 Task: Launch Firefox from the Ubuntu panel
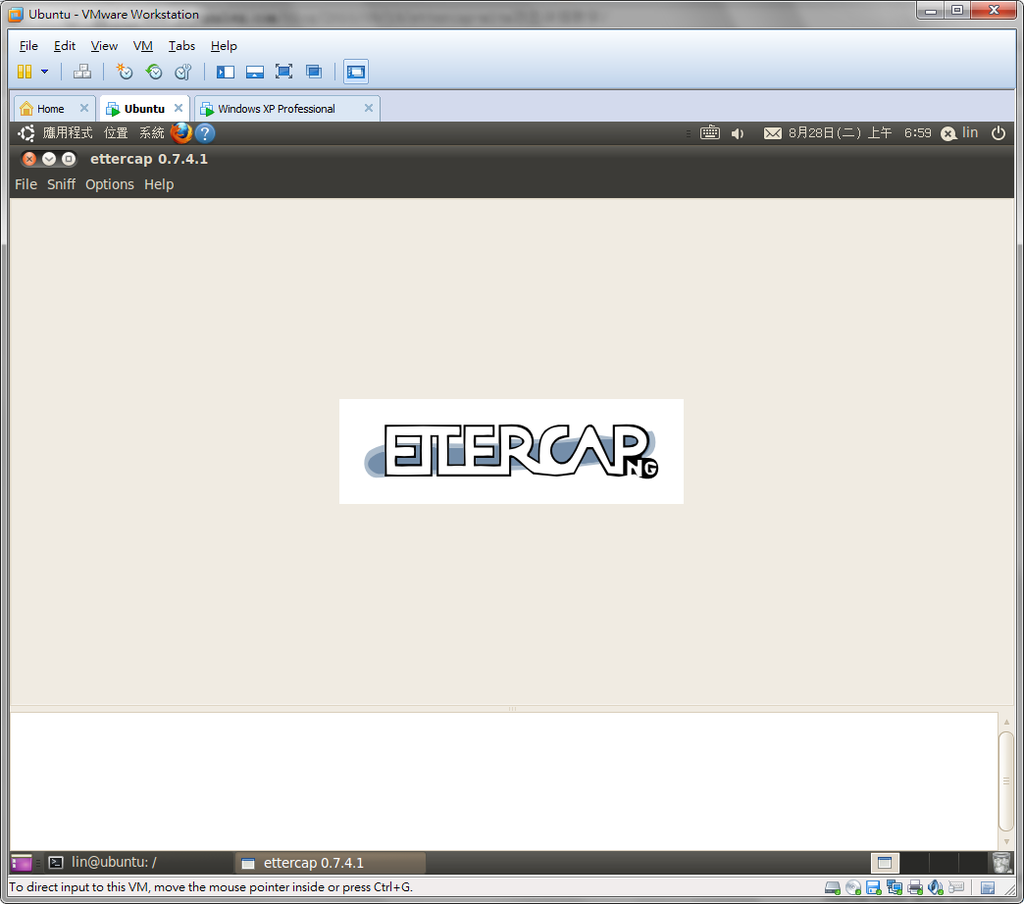(x=181, y=133)
